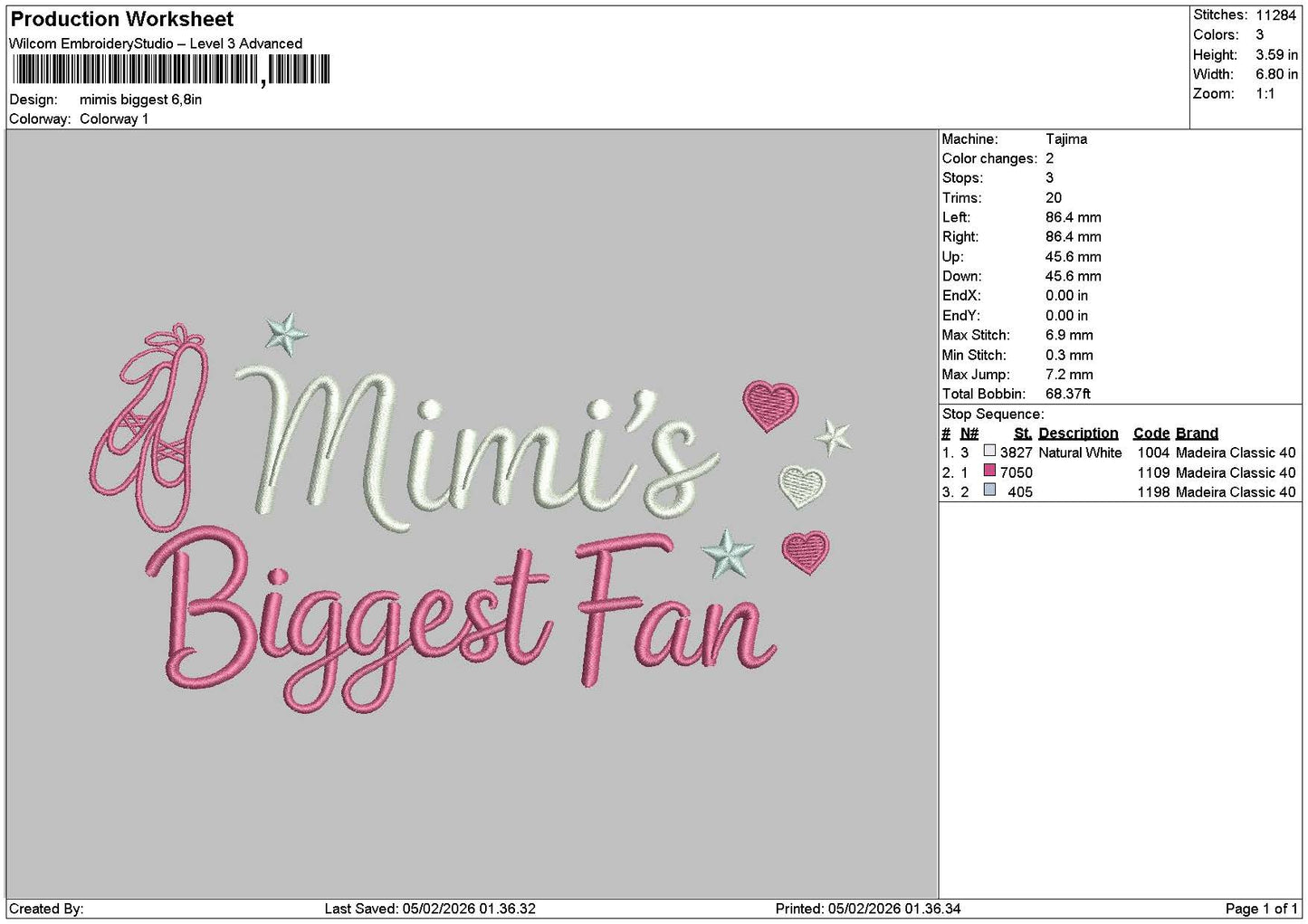Click the Max Jump value 7.2 mm
Screen dimensions: 1308x924
coord(1069,374)
